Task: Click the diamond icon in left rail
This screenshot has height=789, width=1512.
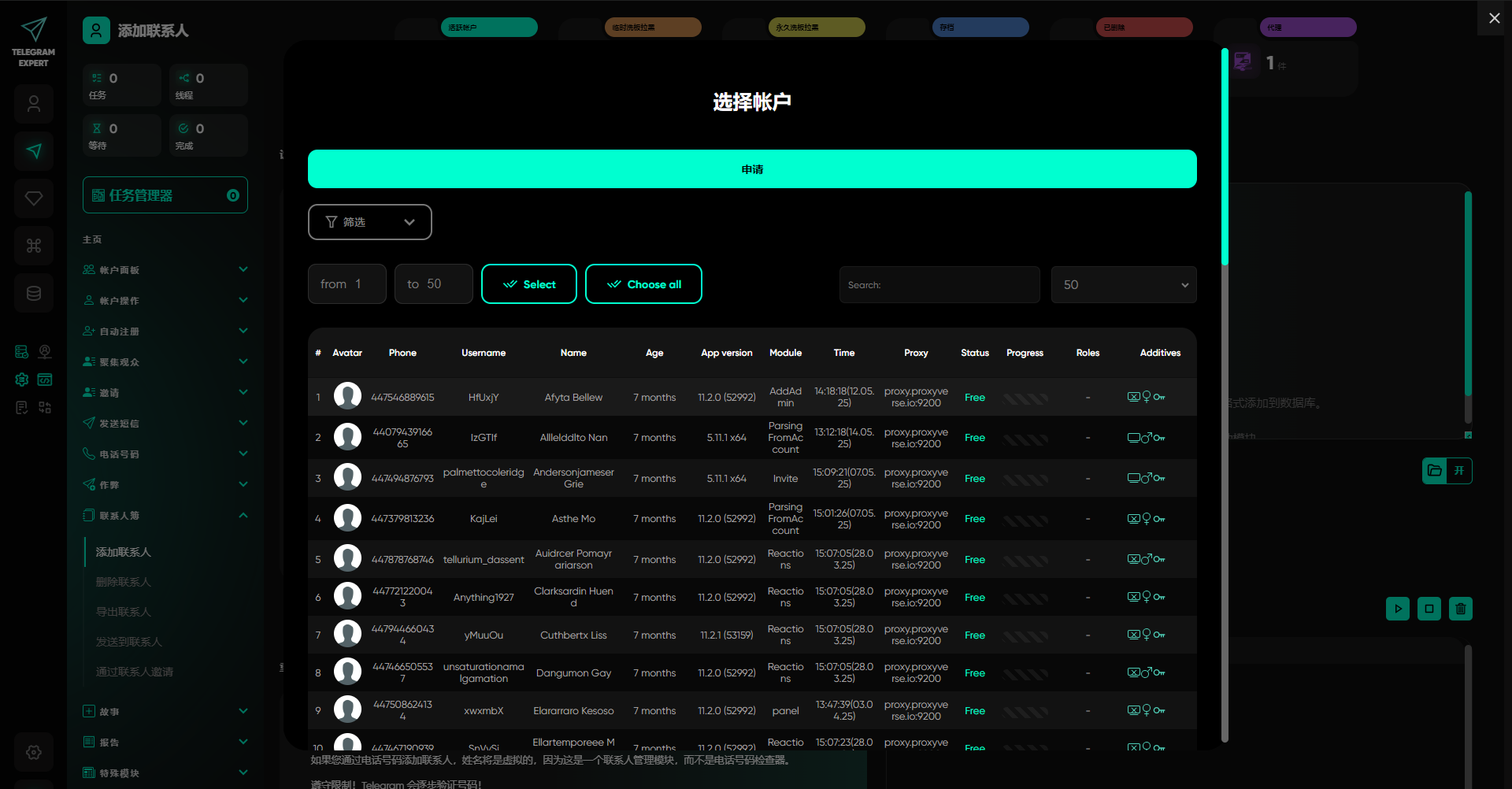Action: pyautogui.click(x=33, y=198)
